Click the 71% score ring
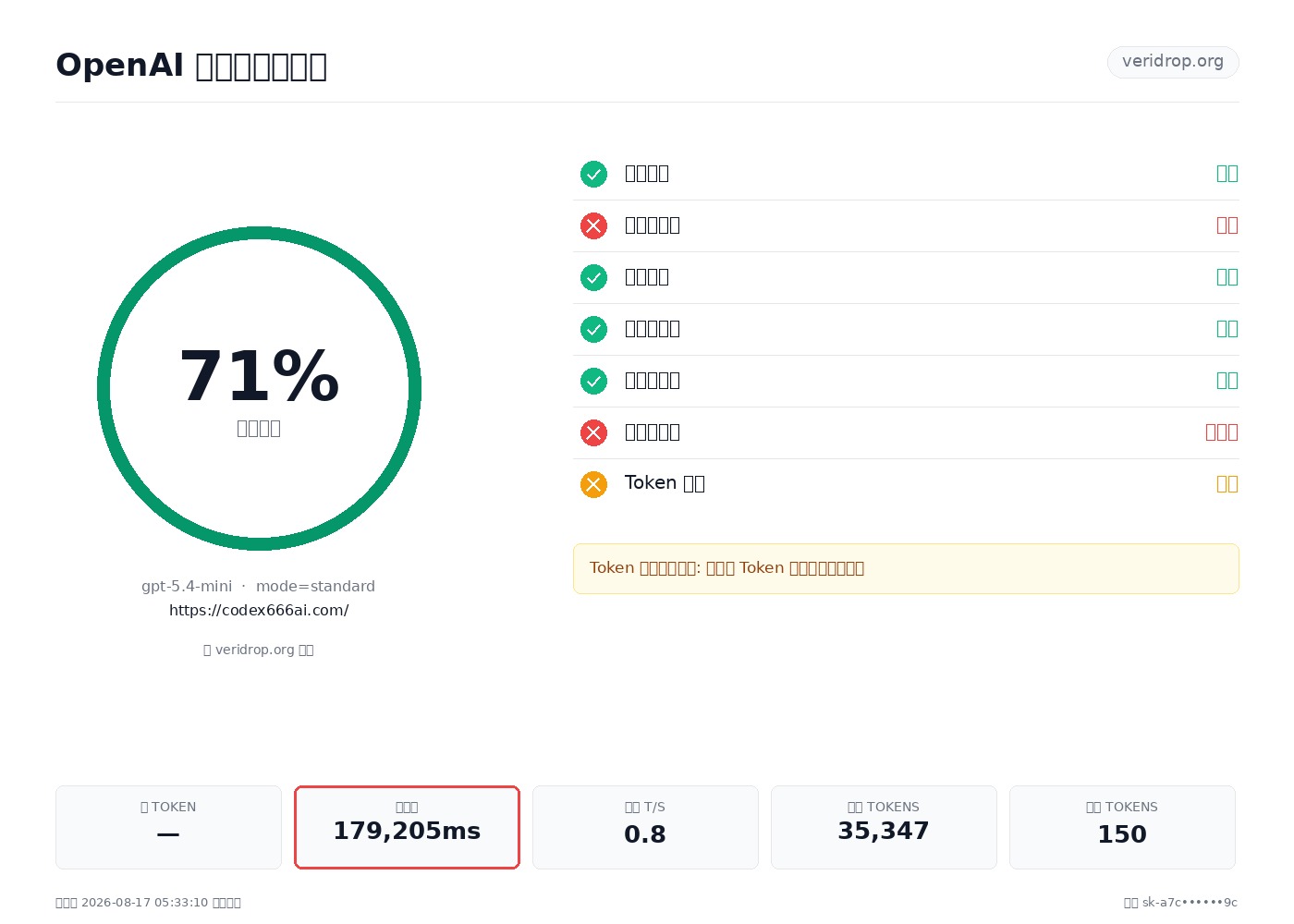This screenshot has width=1294, height=924. 259,388
